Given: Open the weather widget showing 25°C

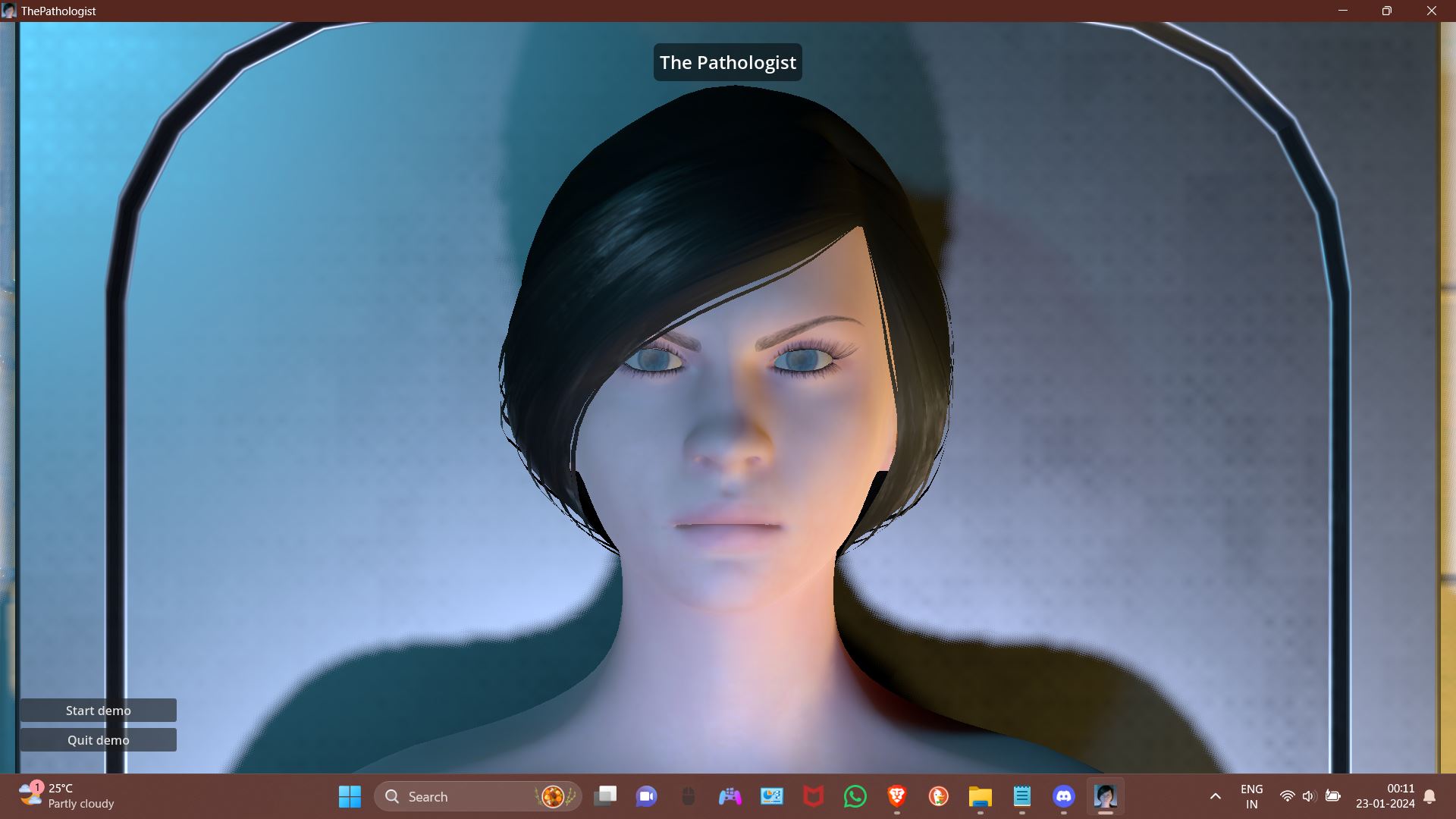Looking at the screenshot, I should 67,796.
